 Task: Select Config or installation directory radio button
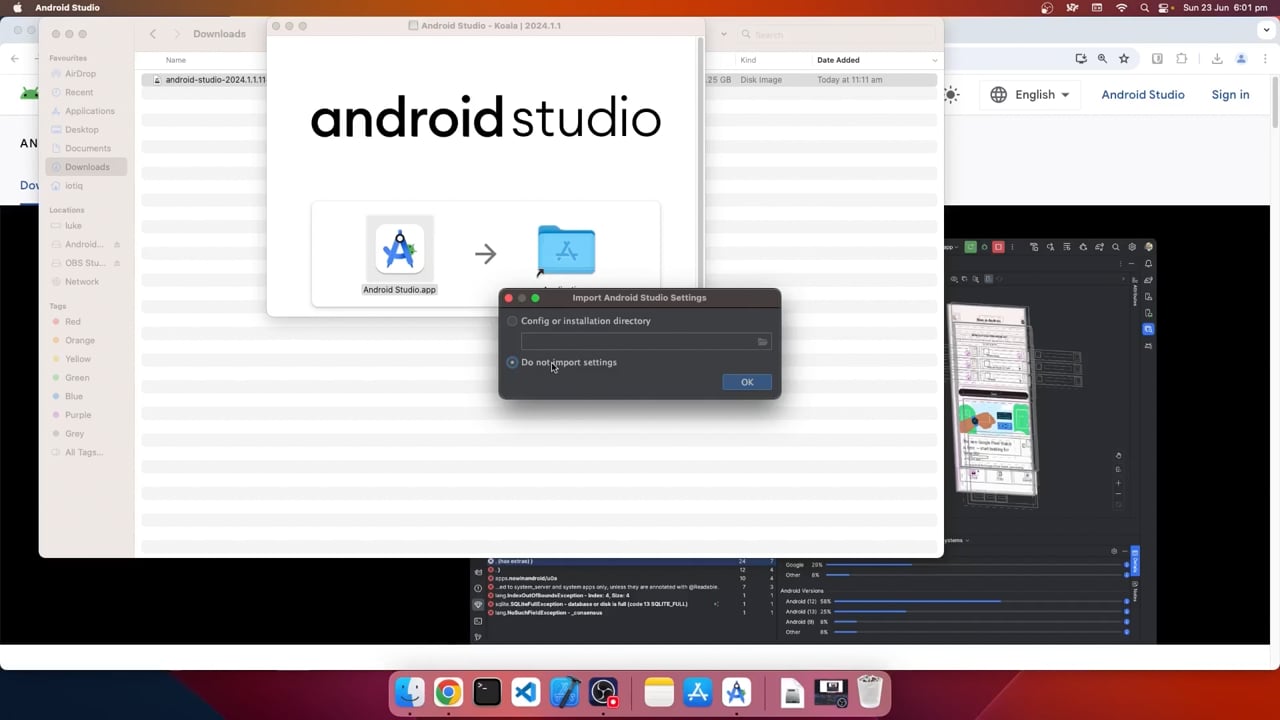point(512,321)
